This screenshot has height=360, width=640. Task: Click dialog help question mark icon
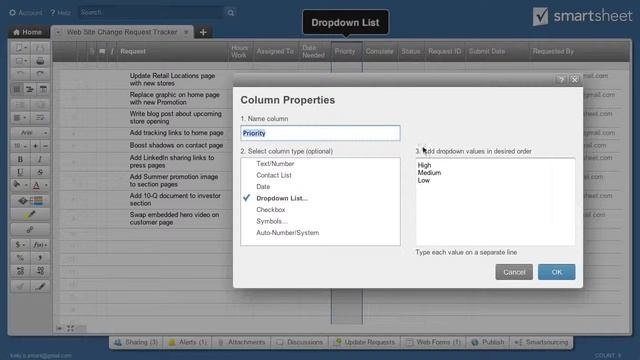click(561, 80)
